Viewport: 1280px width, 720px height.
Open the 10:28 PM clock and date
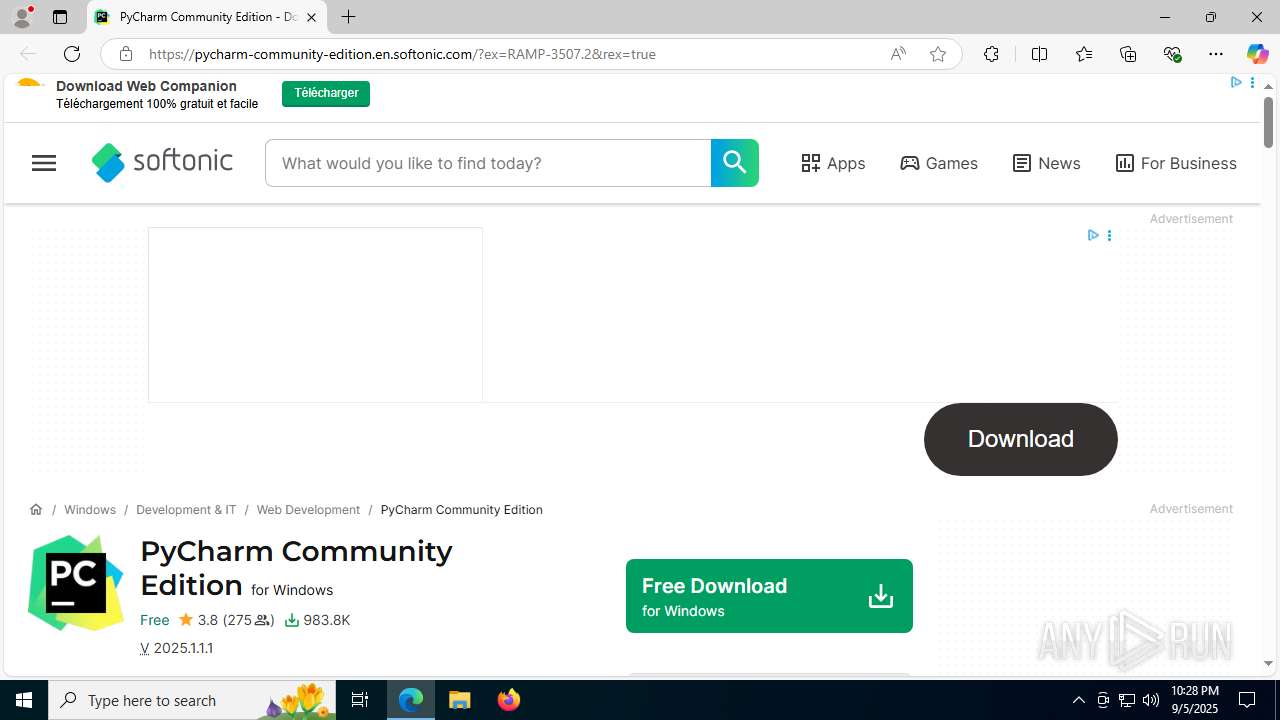click(x=1194, y=700)
